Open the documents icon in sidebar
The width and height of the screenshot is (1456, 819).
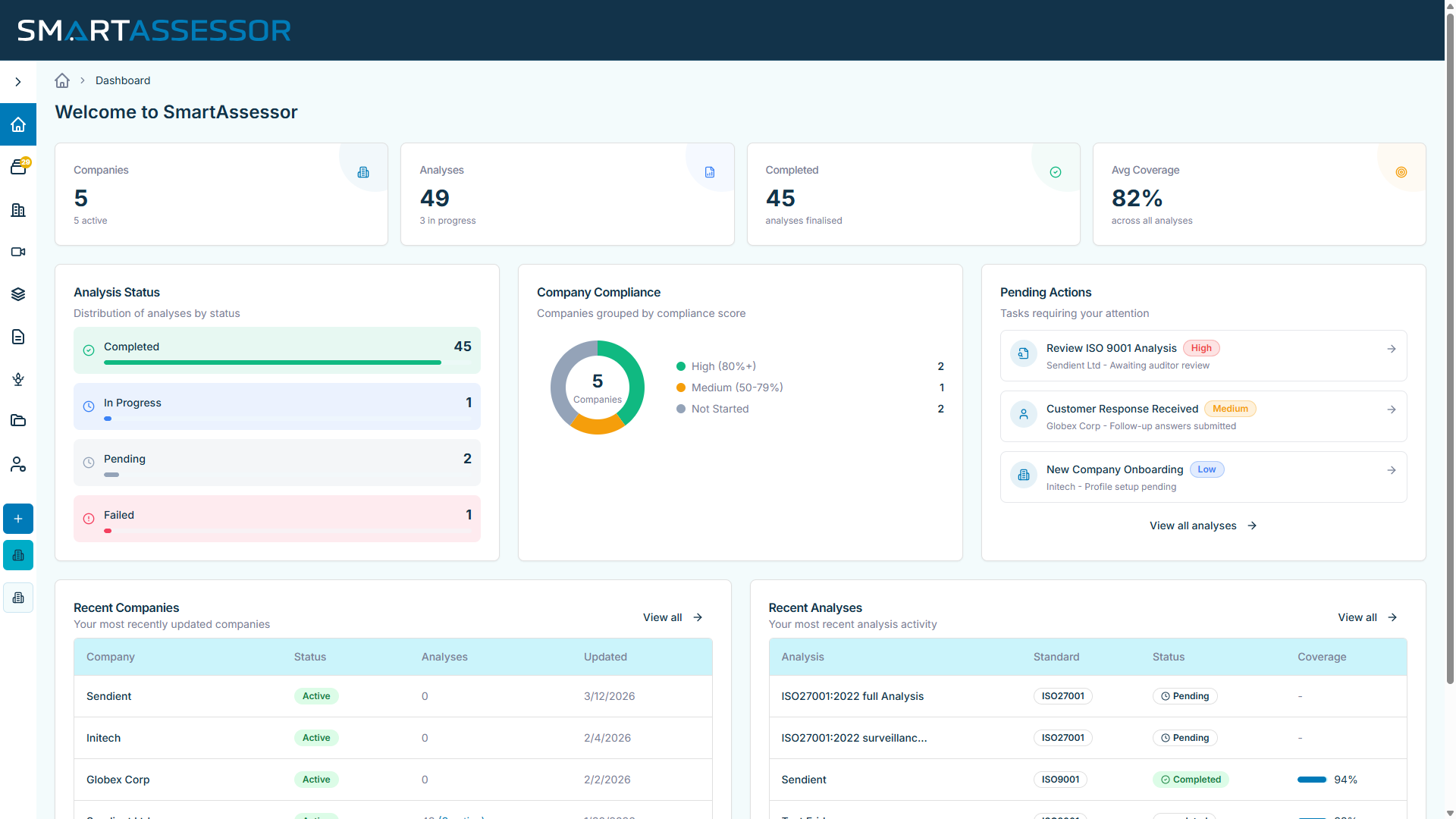pos(17,337)
